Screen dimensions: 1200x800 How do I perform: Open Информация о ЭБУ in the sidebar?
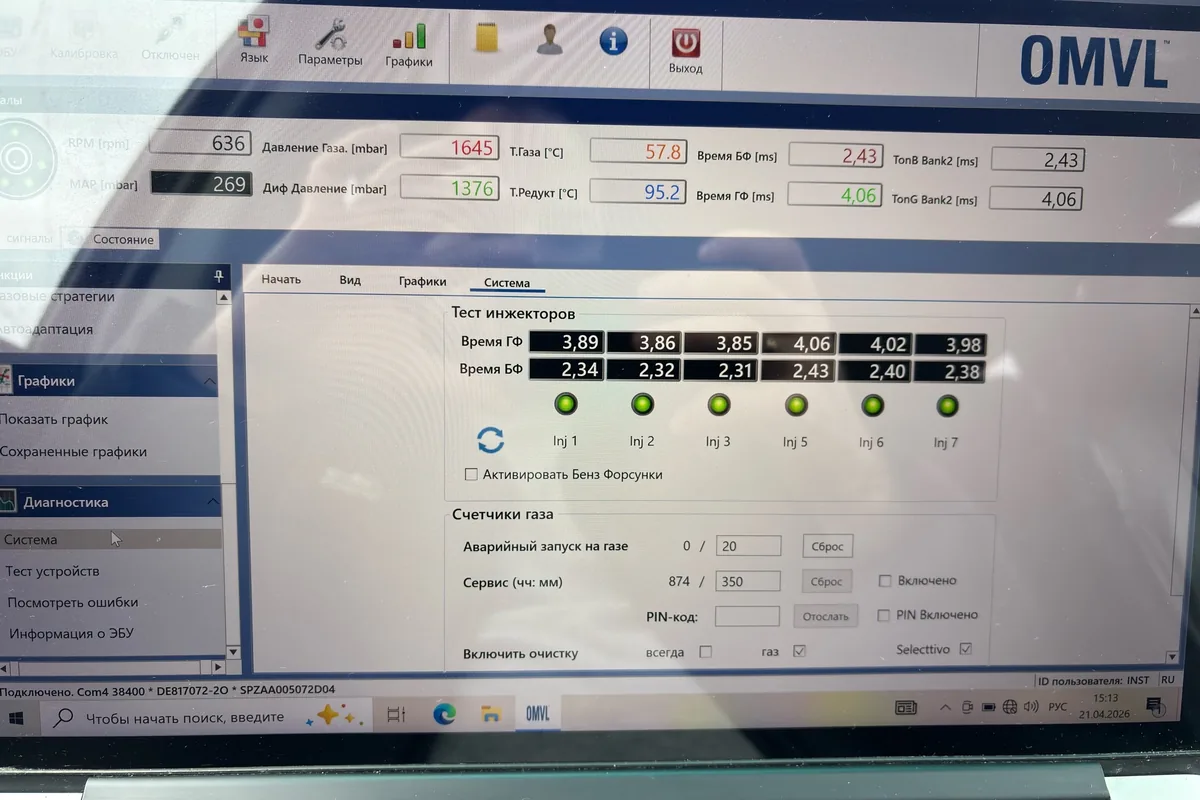(x=71, y=633)
